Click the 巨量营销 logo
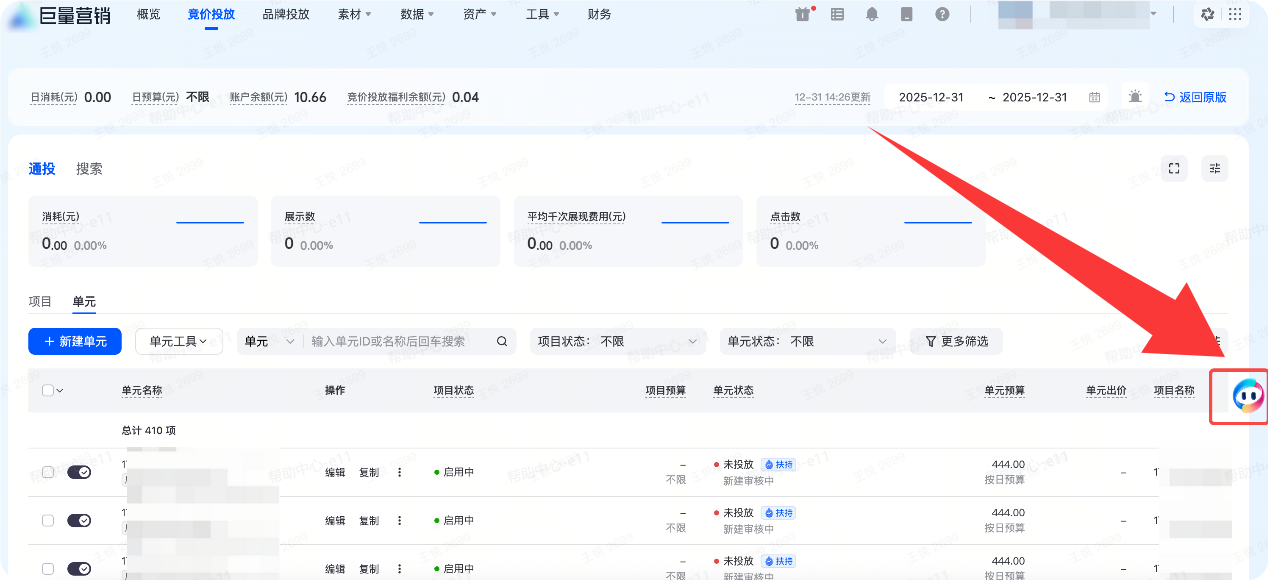 click(59, 15)
